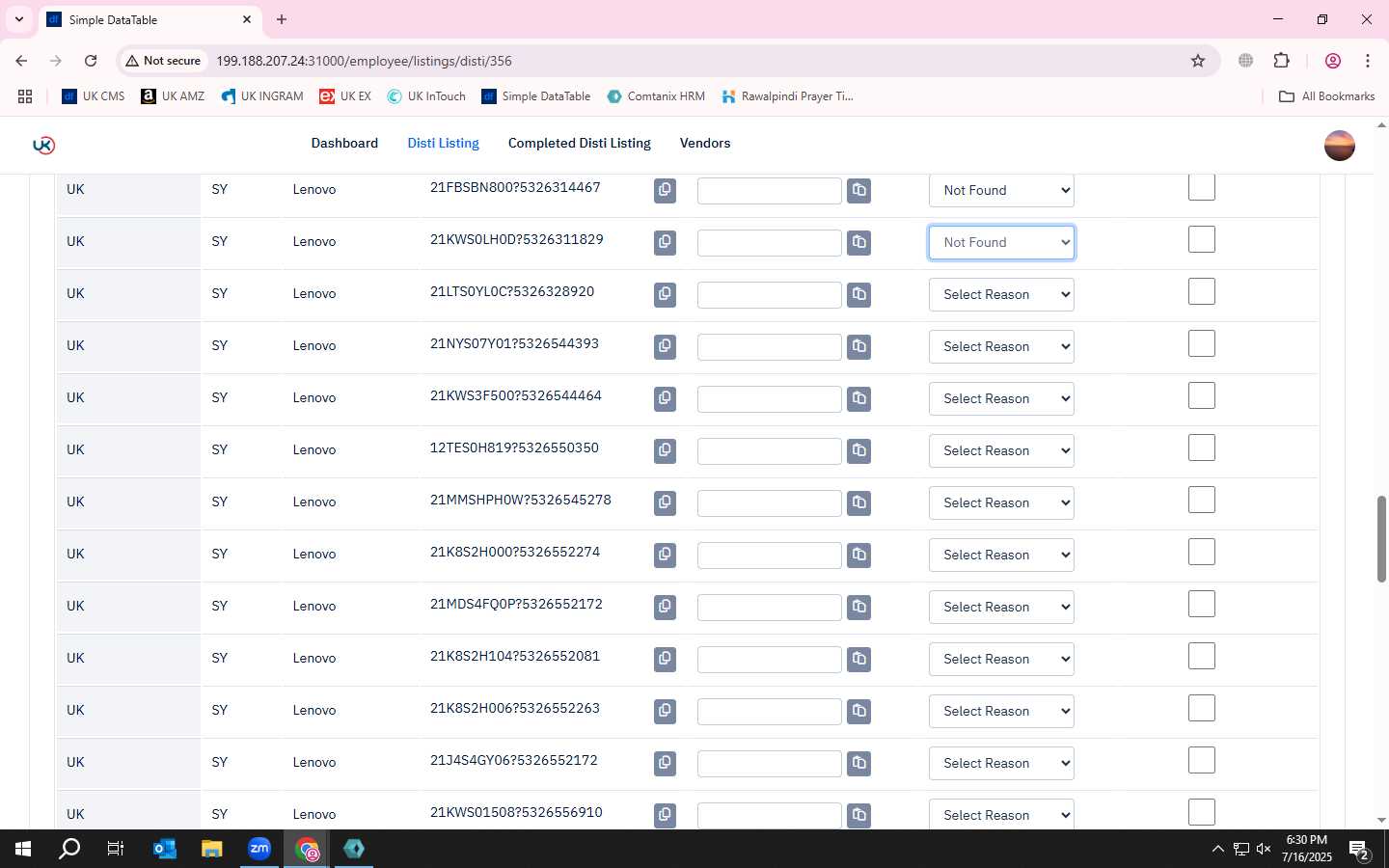
Task: Click paste icon beside 21KWS3F500 input field
Action: tap(858, 398)
